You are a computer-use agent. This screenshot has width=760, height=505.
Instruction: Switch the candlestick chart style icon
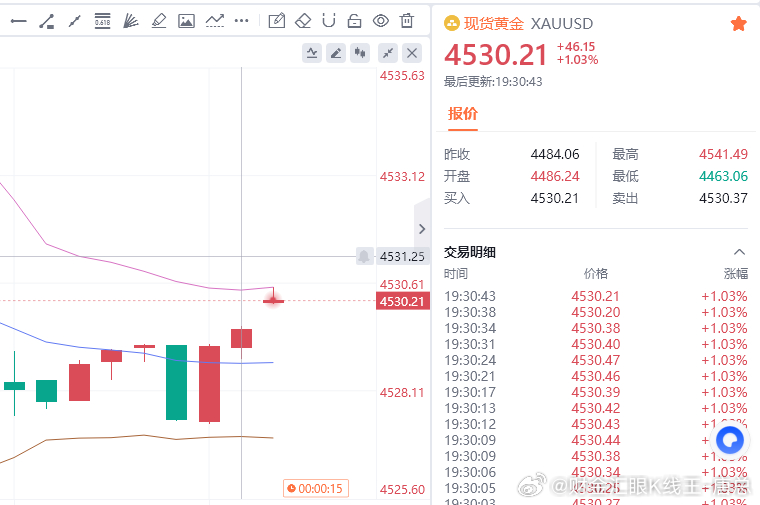click(x=360, y=53)
